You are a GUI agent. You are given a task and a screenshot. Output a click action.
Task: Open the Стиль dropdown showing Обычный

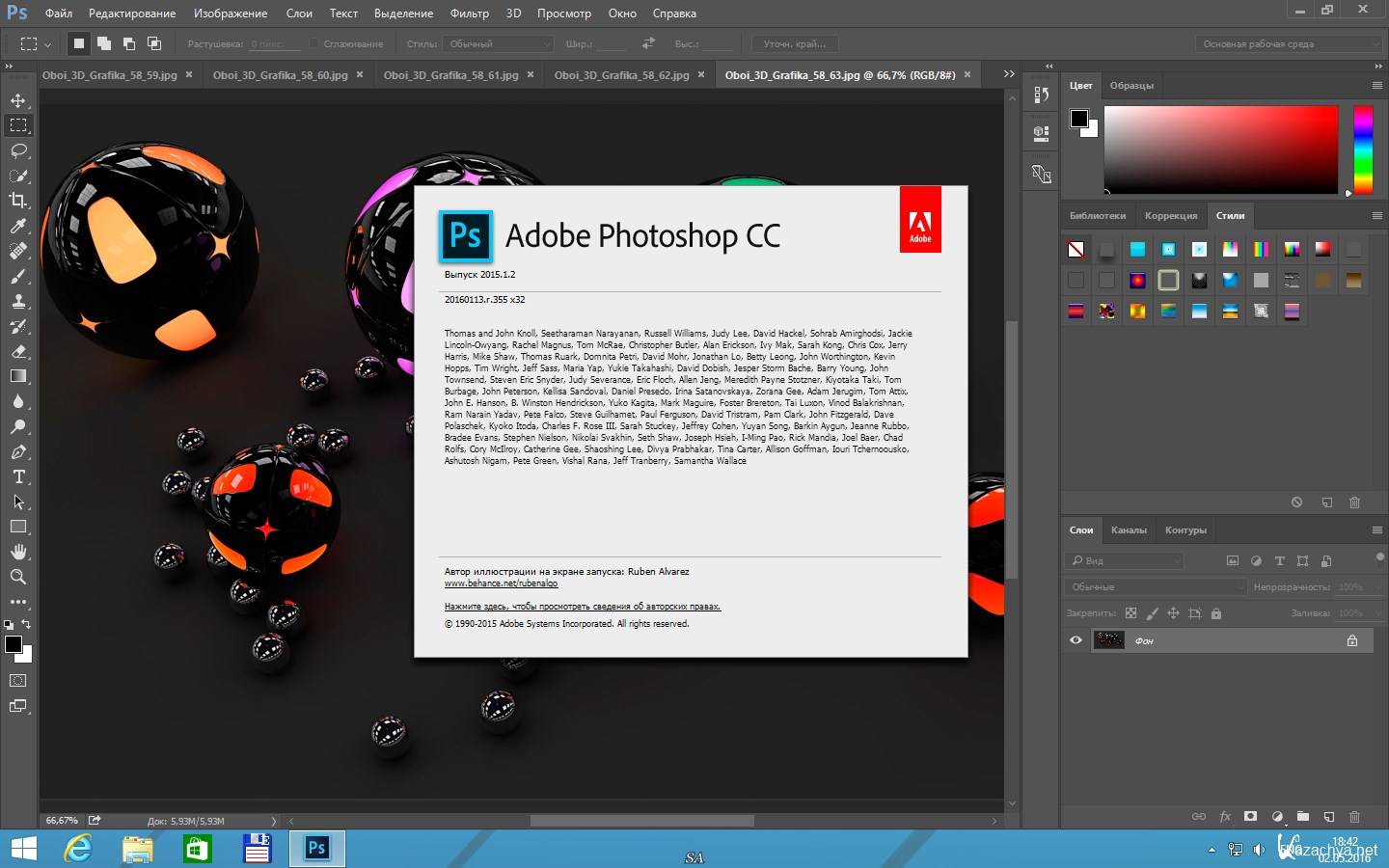click(499, 43)
